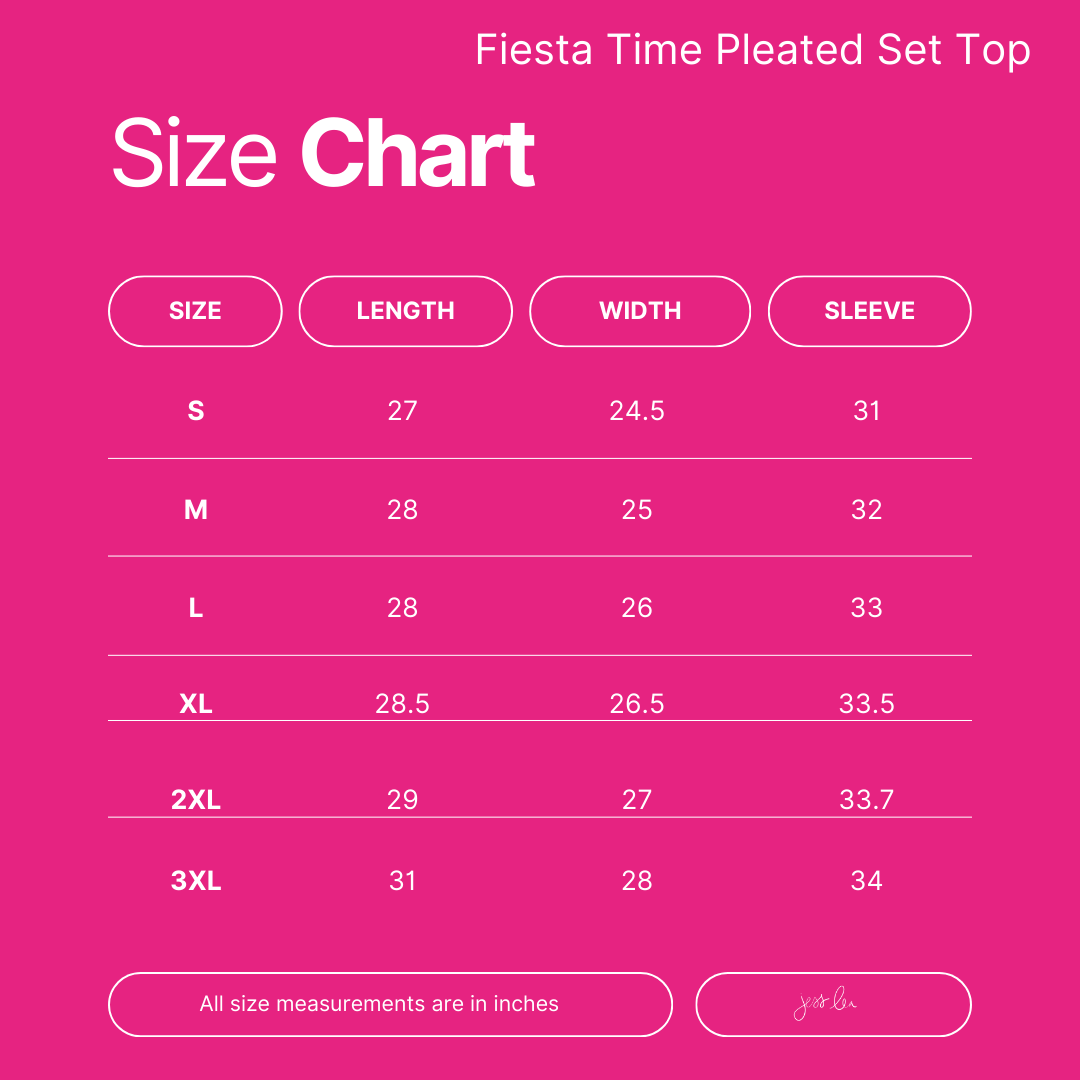
Task: Select the M size row label
Action: (196, 510)
